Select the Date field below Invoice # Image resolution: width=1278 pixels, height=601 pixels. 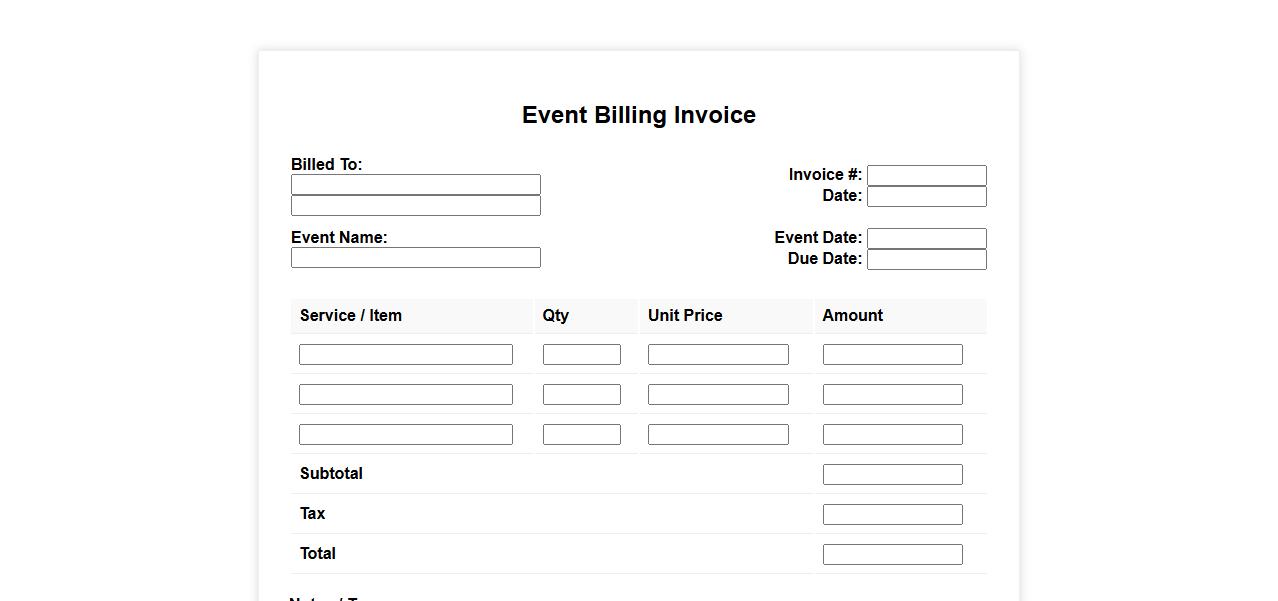coord(926,197)
